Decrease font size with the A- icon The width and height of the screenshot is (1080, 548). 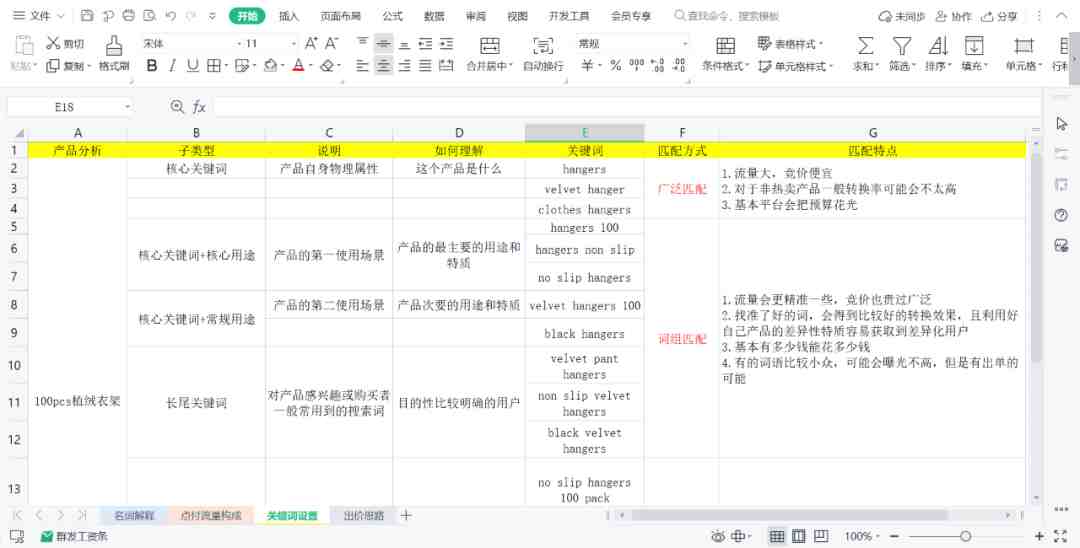tap(332, 43)
